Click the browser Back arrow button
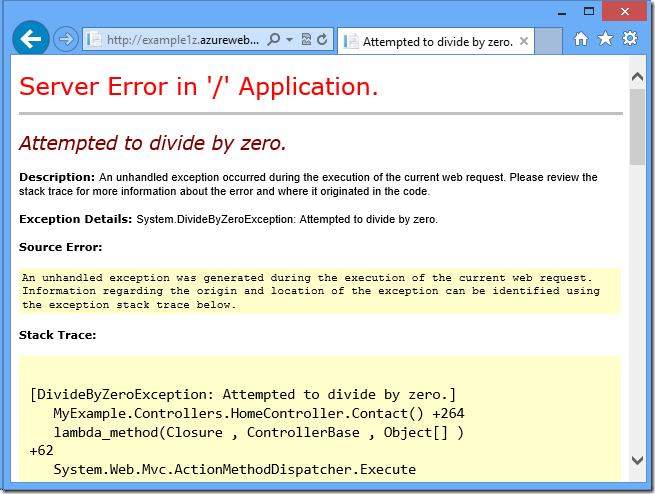 click(31, 39)
